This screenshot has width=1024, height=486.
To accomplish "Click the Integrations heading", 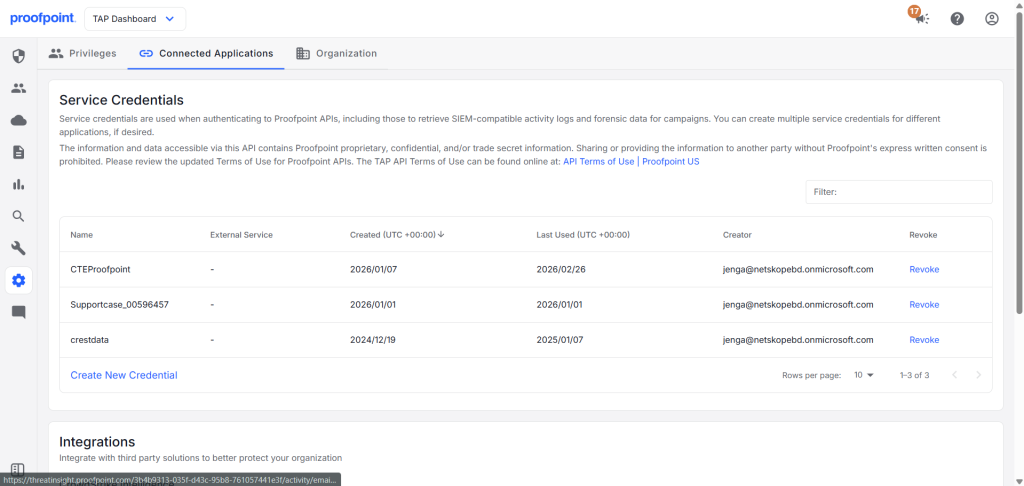I will 97,442.
